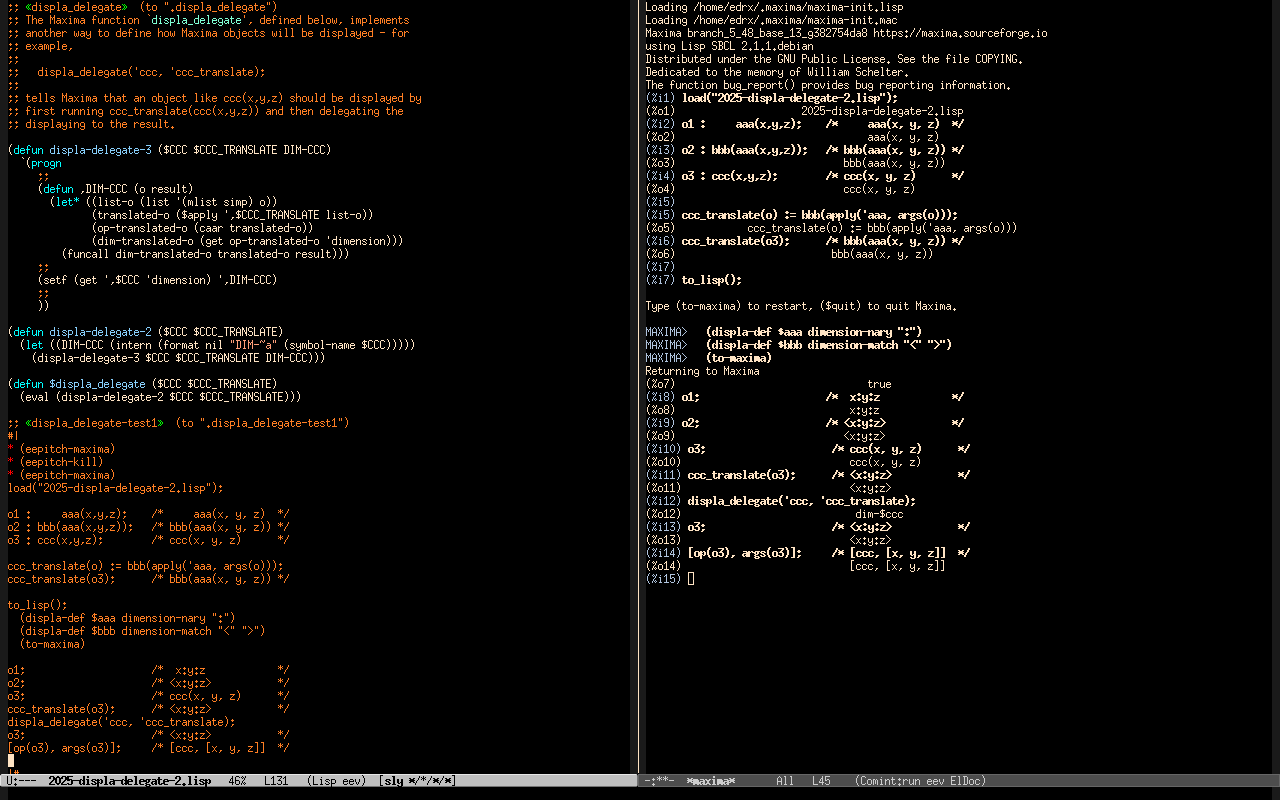Click the Lisp major mode indicator
The image size is (1280, 800).
point(324,780)
